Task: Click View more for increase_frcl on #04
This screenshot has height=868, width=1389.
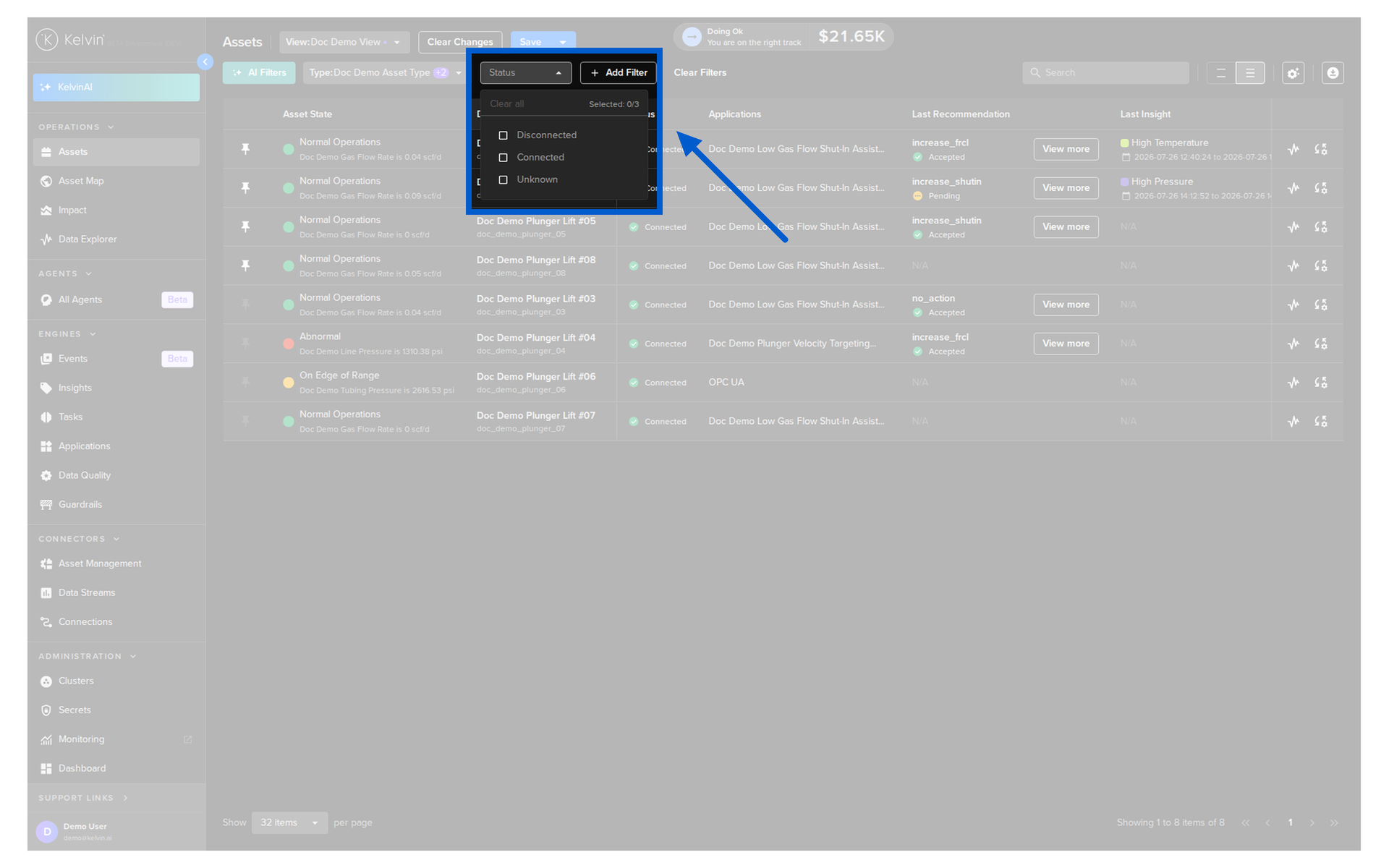Action: point(1066,344)
